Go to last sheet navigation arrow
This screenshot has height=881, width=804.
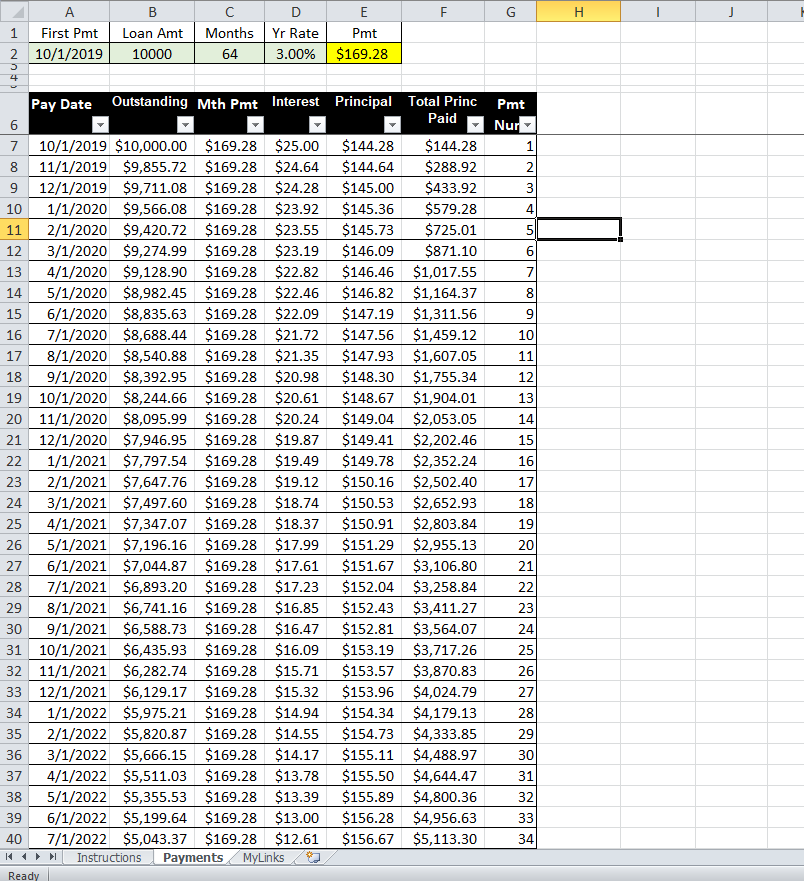click(52, 857)
